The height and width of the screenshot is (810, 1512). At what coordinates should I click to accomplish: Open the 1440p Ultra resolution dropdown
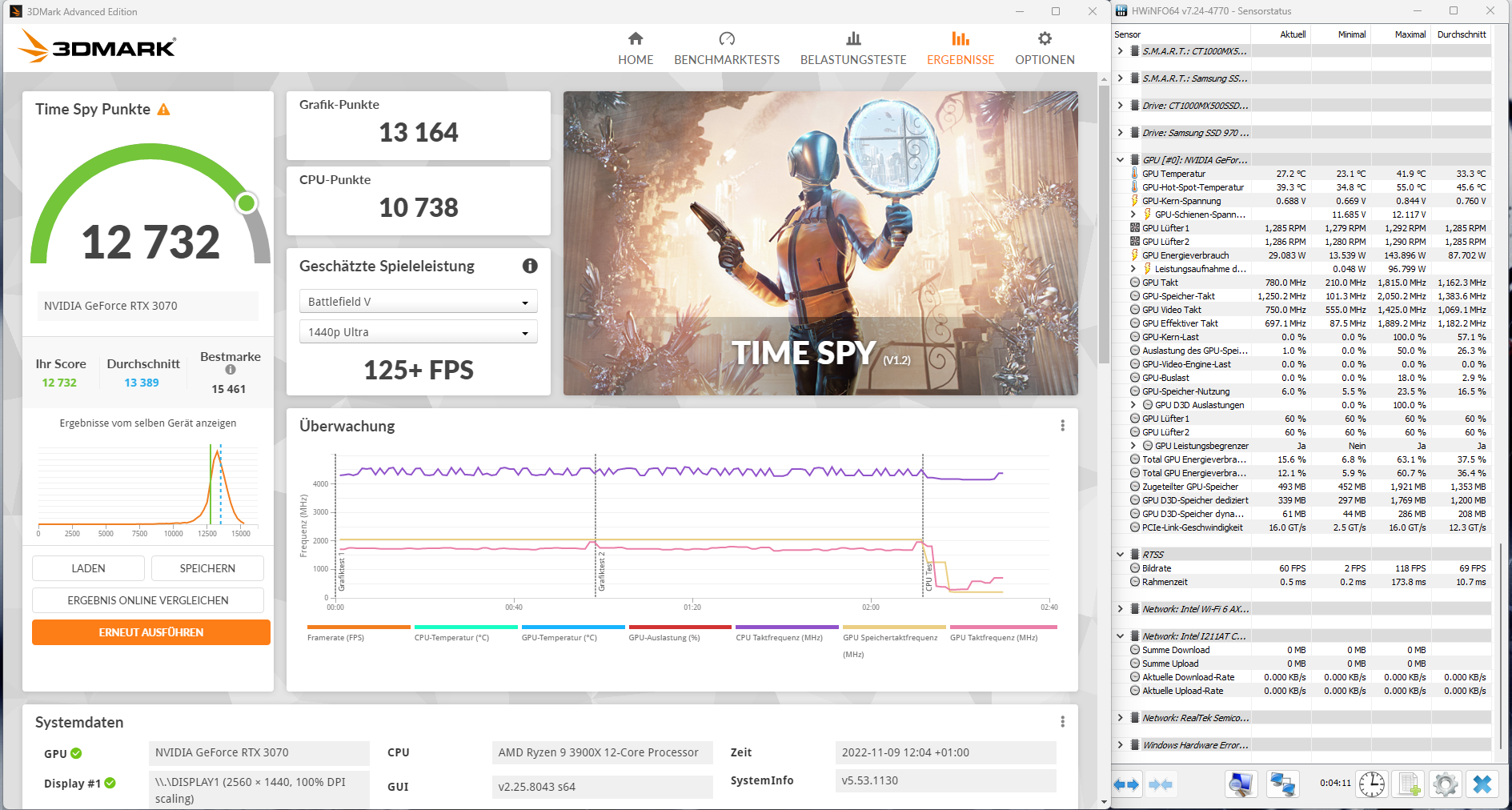418,332
